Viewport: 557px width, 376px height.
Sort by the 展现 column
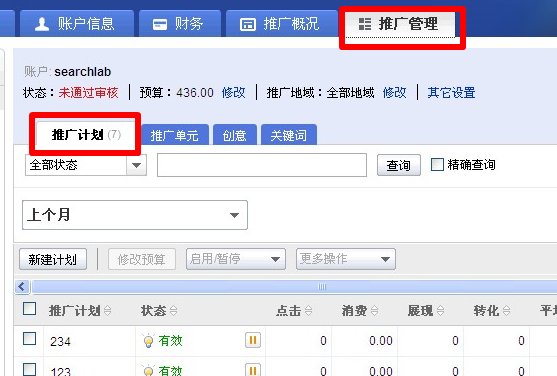click(426, 311)
